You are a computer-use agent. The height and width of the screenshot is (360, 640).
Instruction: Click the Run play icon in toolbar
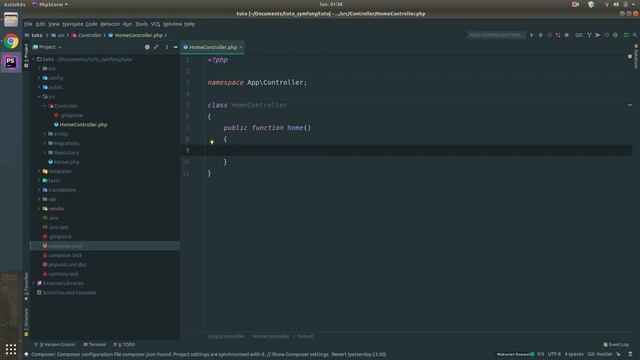[x=531, y=35]
